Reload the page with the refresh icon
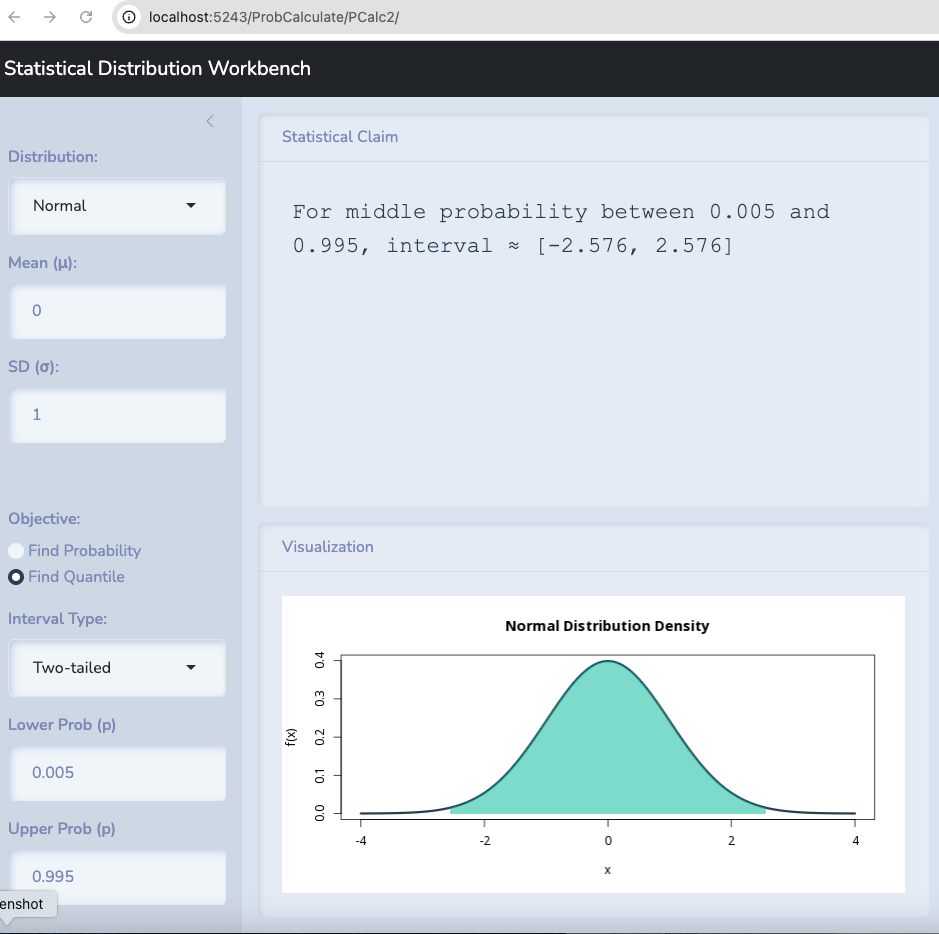Viewport: 939px width, 934px height. [86, 17]
